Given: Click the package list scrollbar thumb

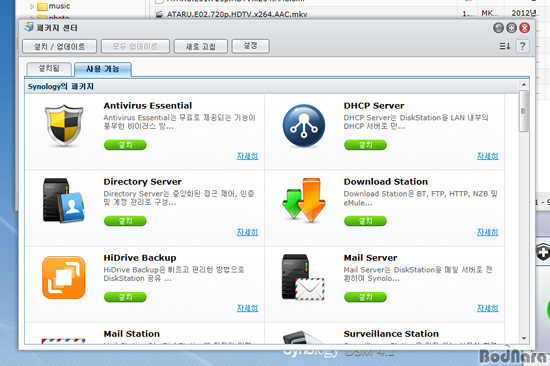Looking at the screenshot, I should (x=524, y=111).
